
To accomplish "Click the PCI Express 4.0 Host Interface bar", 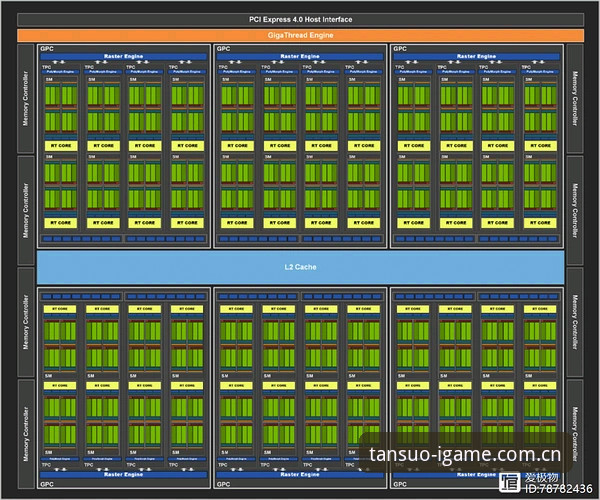I will [300, 20].
